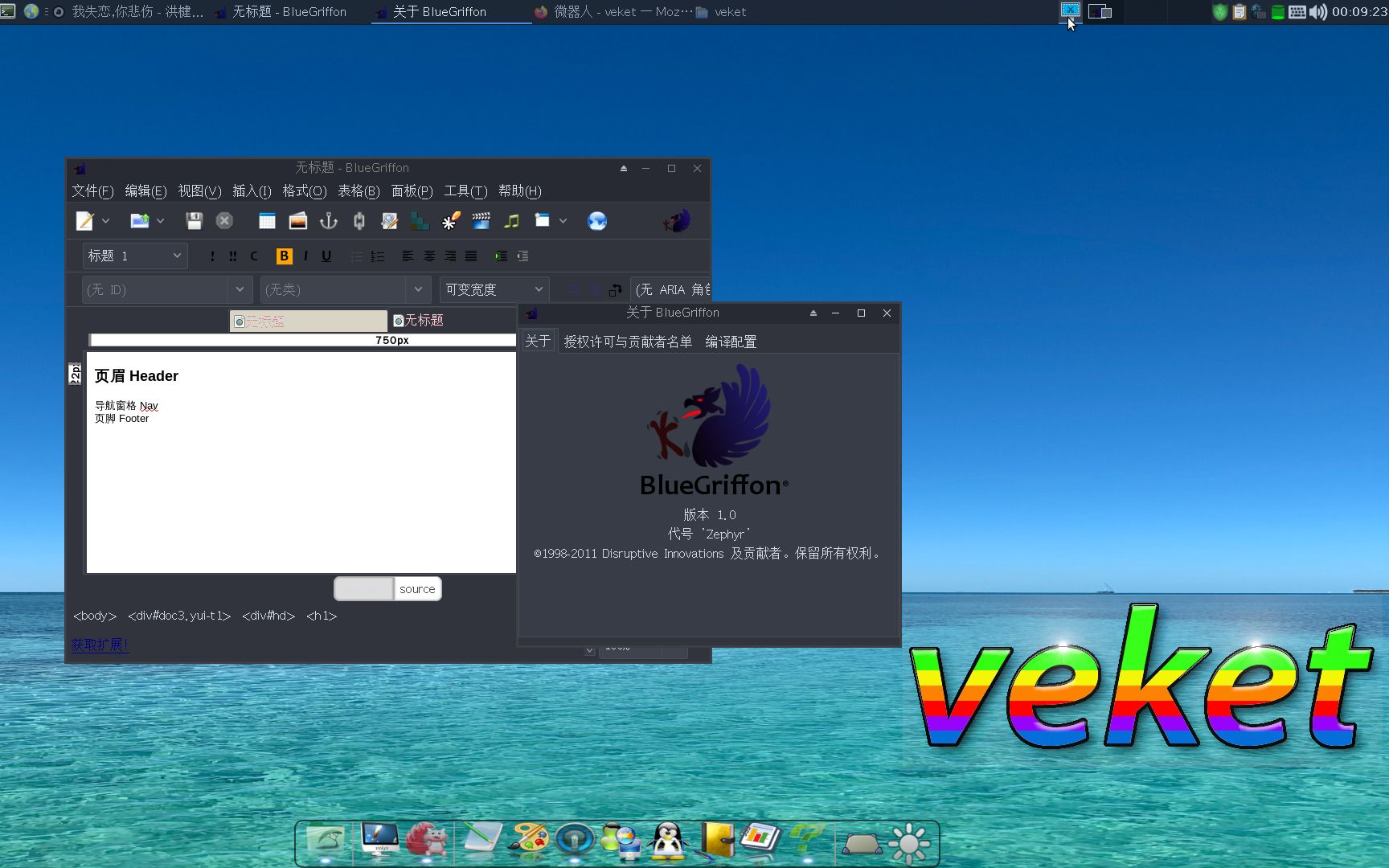The image size is (1389, 868).
Task: Select <body> in the structure breadcrumb
Action: [x=95, y=616]
